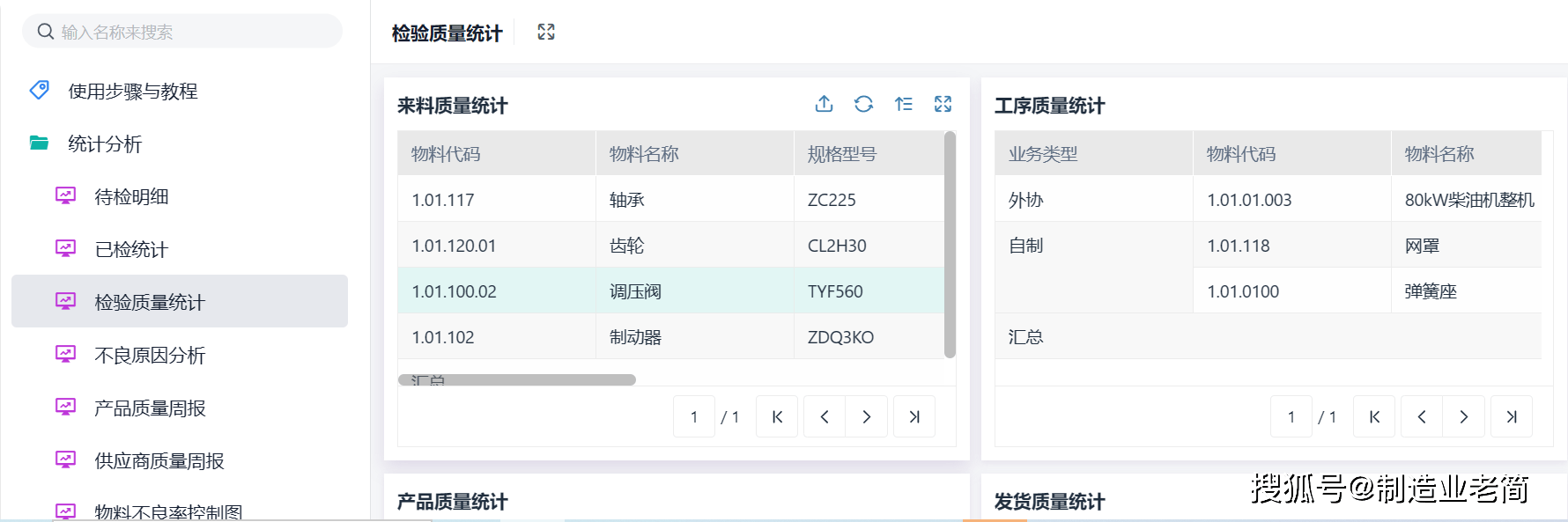Click 业务类型 column header
Screen dimensions: 1568x522
coord(1094,153)
